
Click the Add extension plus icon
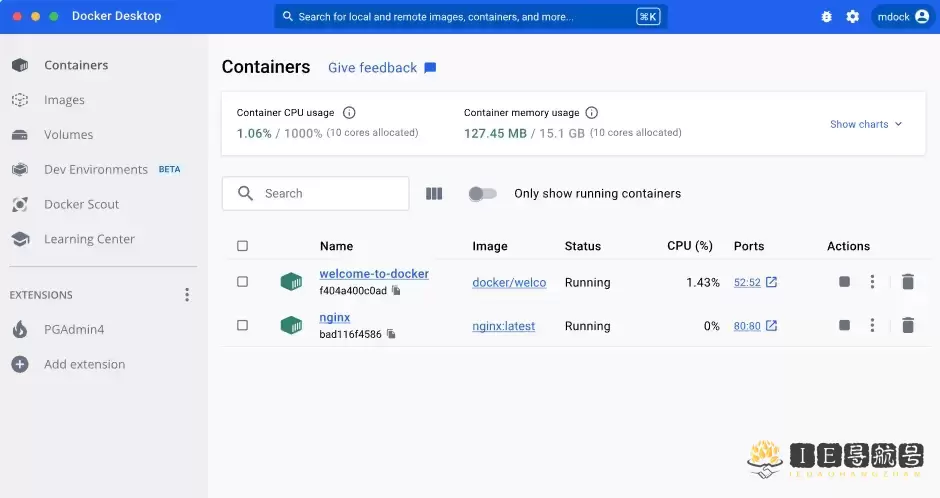[20, 364]
